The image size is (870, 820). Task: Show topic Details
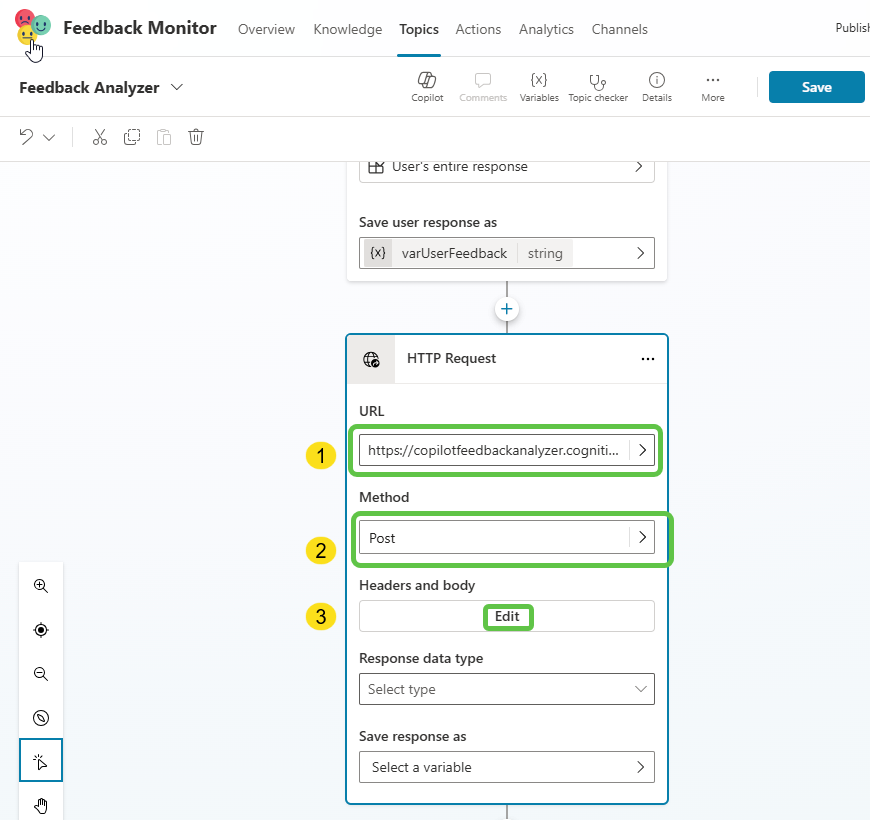tap(657, 86)
